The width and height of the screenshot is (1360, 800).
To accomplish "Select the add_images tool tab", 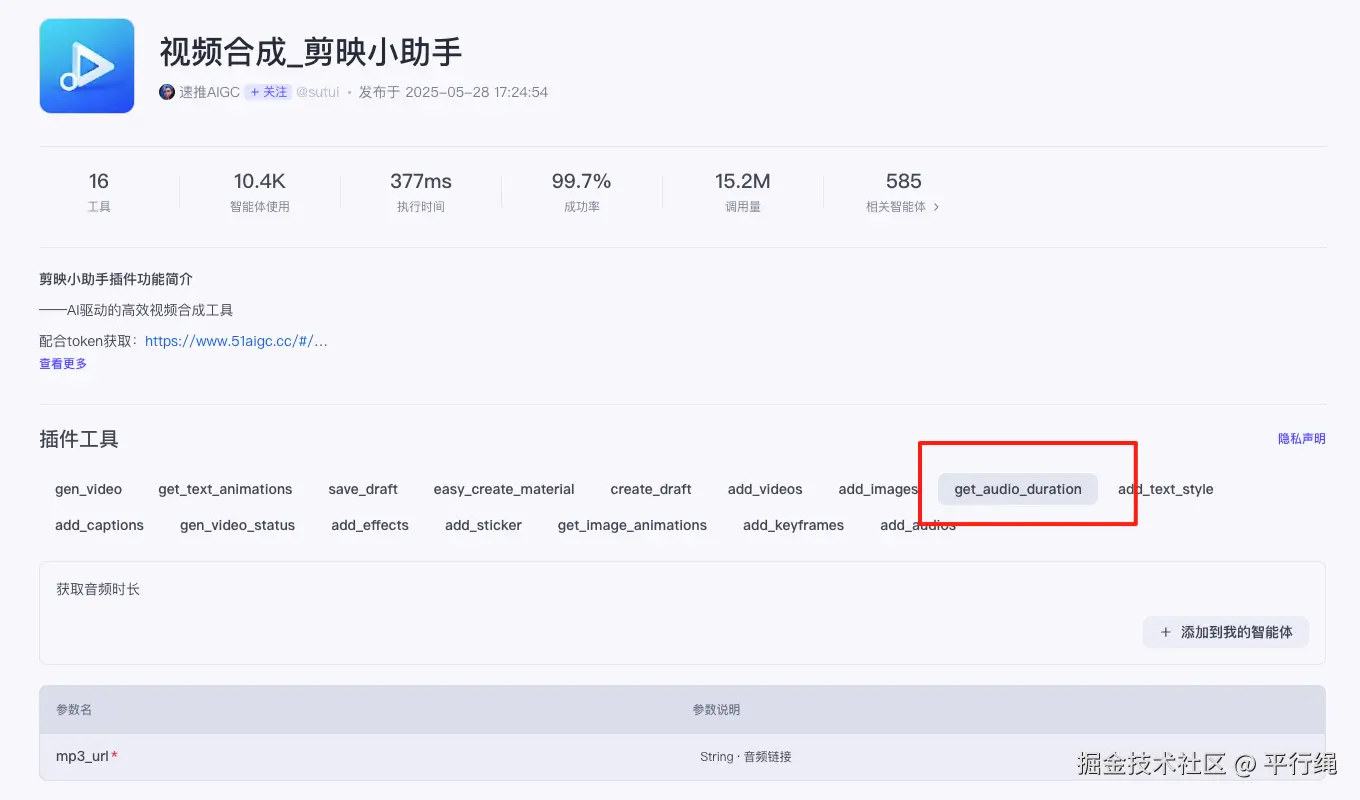I will pos(878,489).
